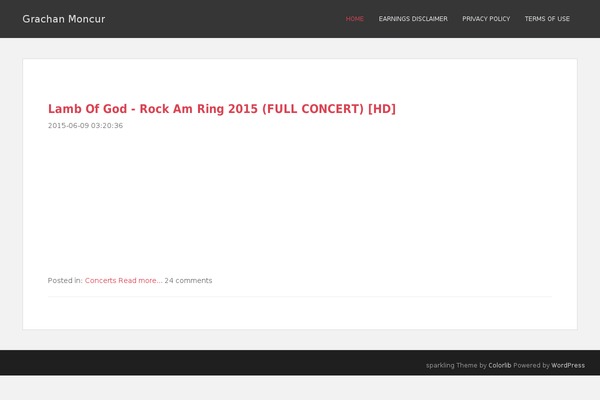Select the post date 2015-06-09 03:20:36
Screen dimensions: 600x400
coord(85,126)
